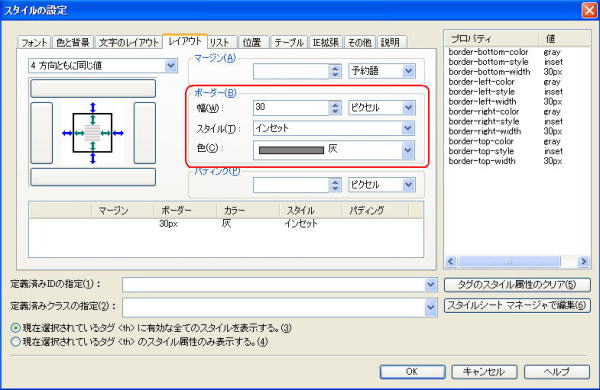This screenshot has height=390, width=600.
Task: Click the プロパティ column header
Action: [492, 39]
